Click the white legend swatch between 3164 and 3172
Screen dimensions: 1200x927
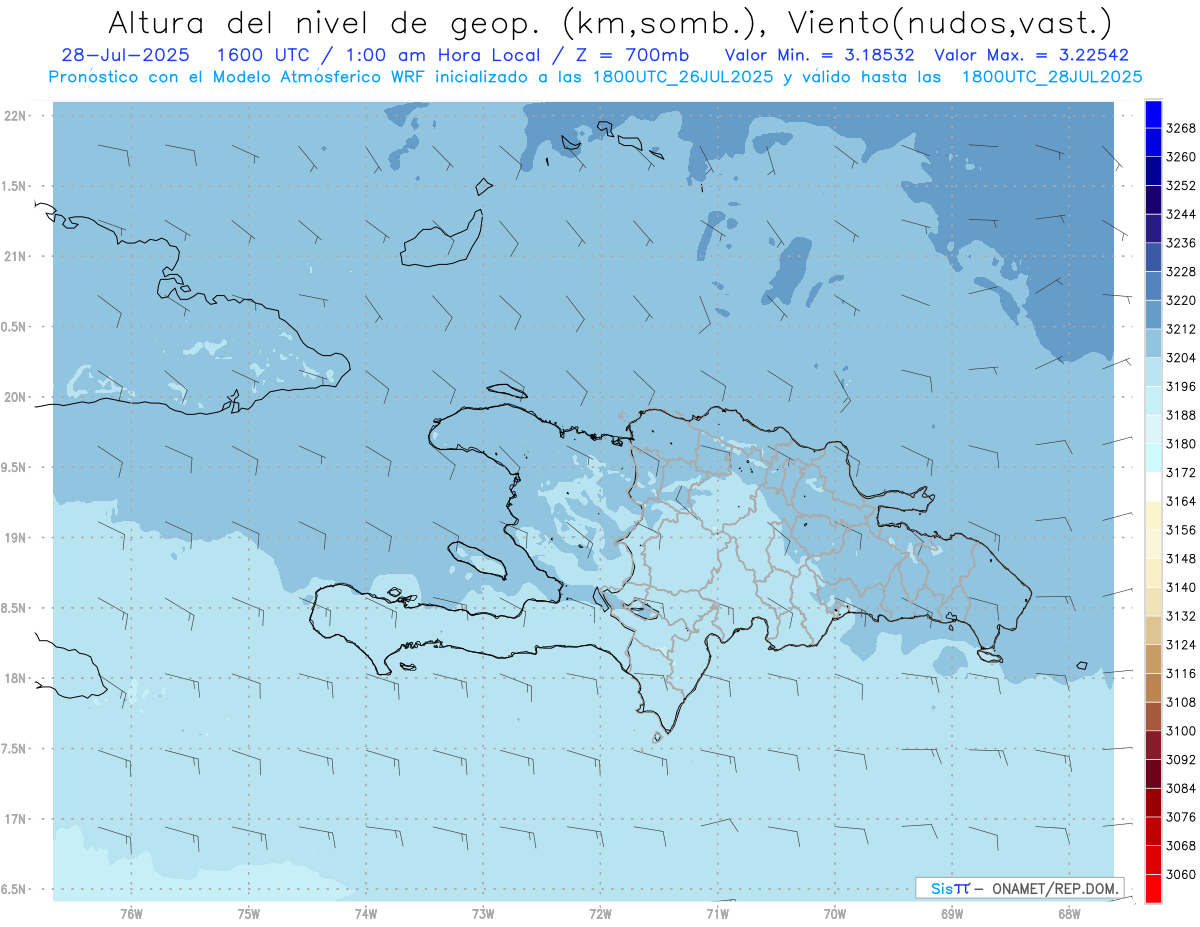(x=1153, y=486)
